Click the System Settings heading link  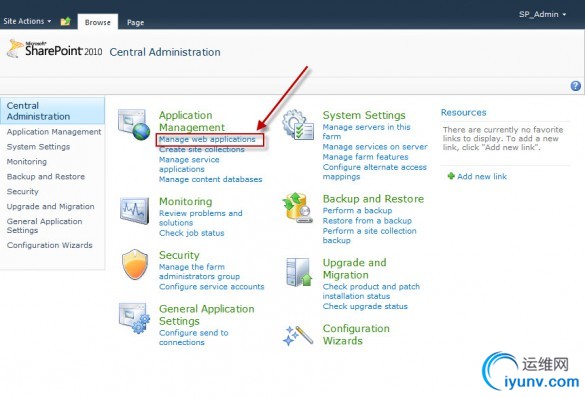tap(364, 115)
